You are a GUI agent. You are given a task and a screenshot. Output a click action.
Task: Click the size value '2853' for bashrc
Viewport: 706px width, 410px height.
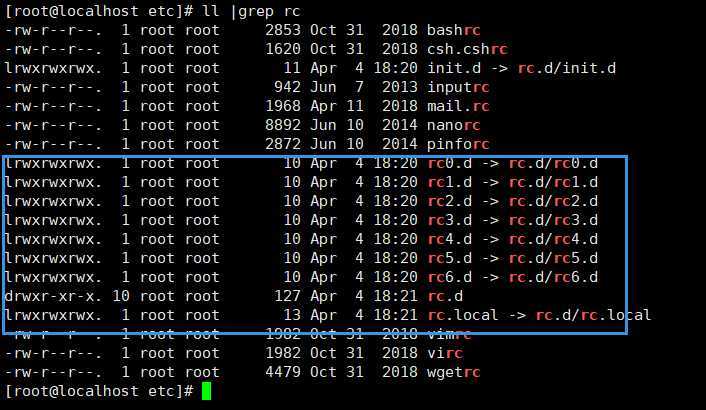[283, 30]
